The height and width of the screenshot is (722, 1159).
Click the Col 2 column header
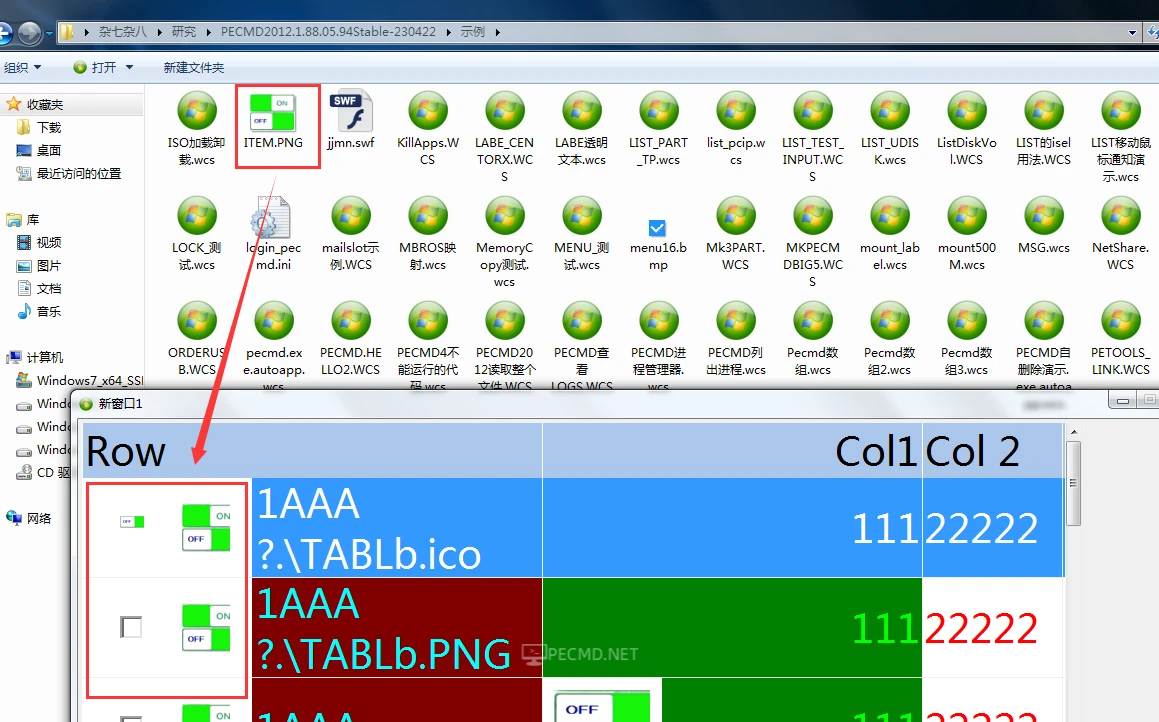993,451
